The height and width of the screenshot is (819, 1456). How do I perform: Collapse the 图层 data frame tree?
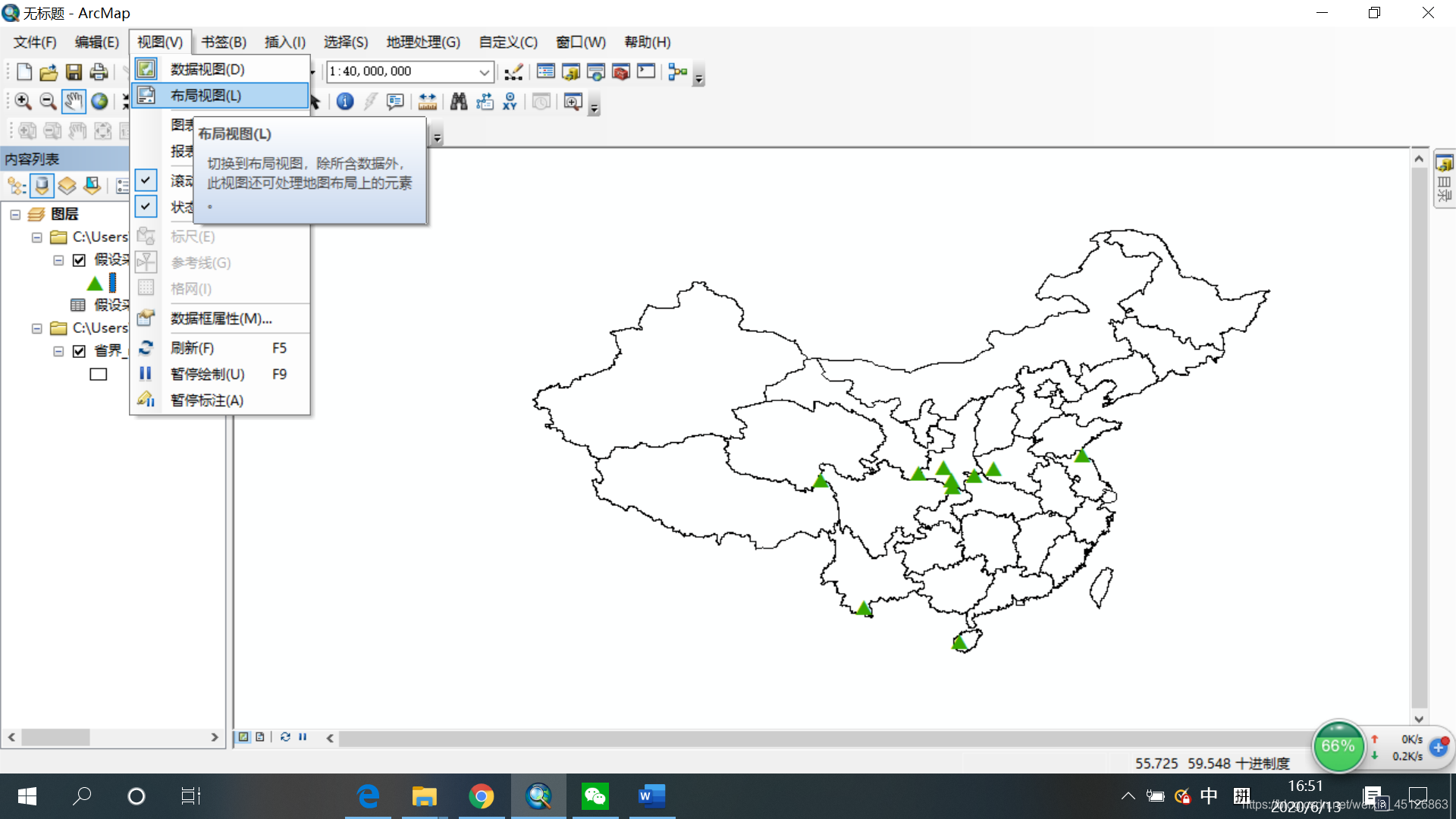pos(15,215)
